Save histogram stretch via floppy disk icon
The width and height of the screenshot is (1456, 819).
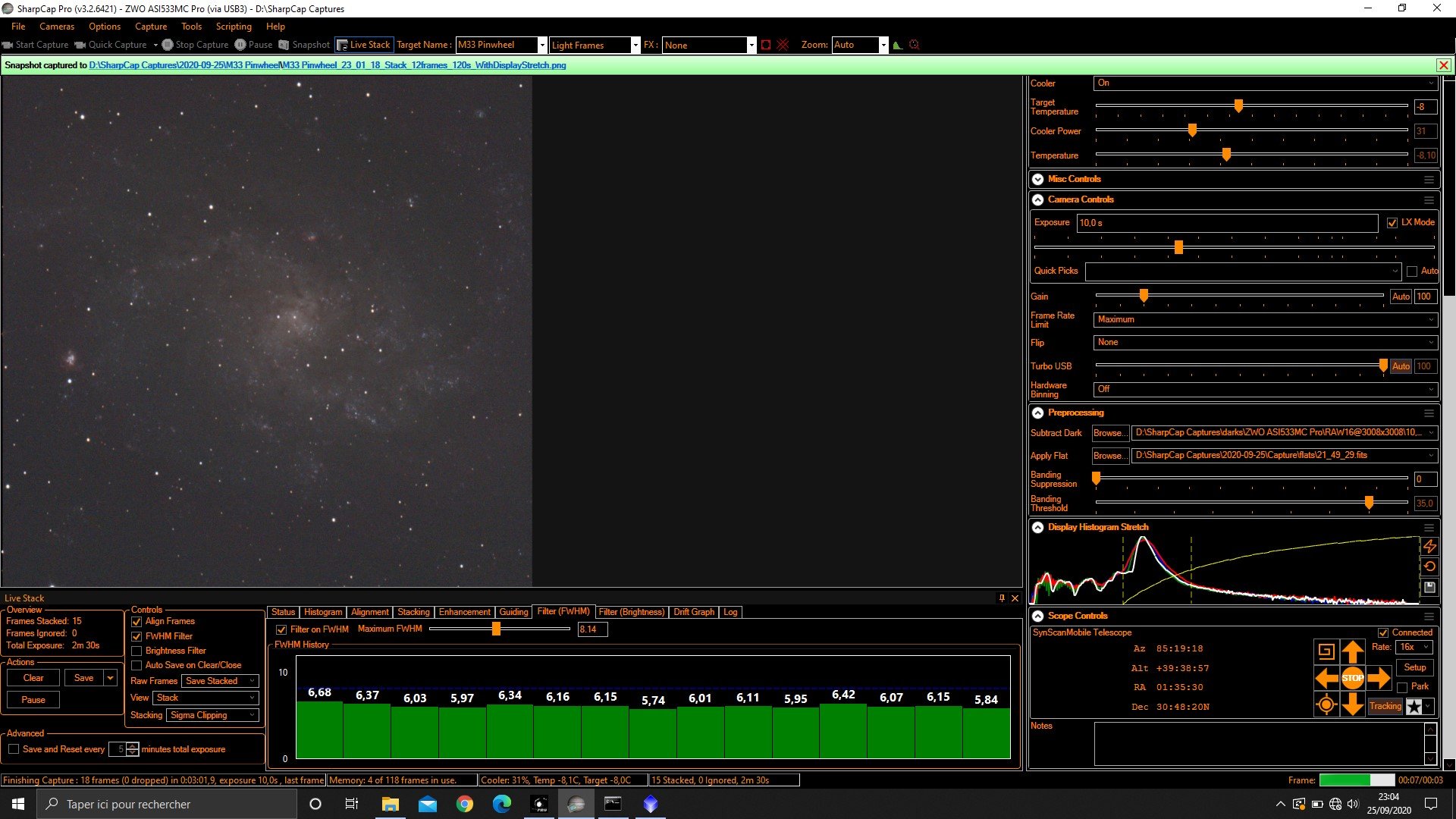click(x=1429, y=587)
